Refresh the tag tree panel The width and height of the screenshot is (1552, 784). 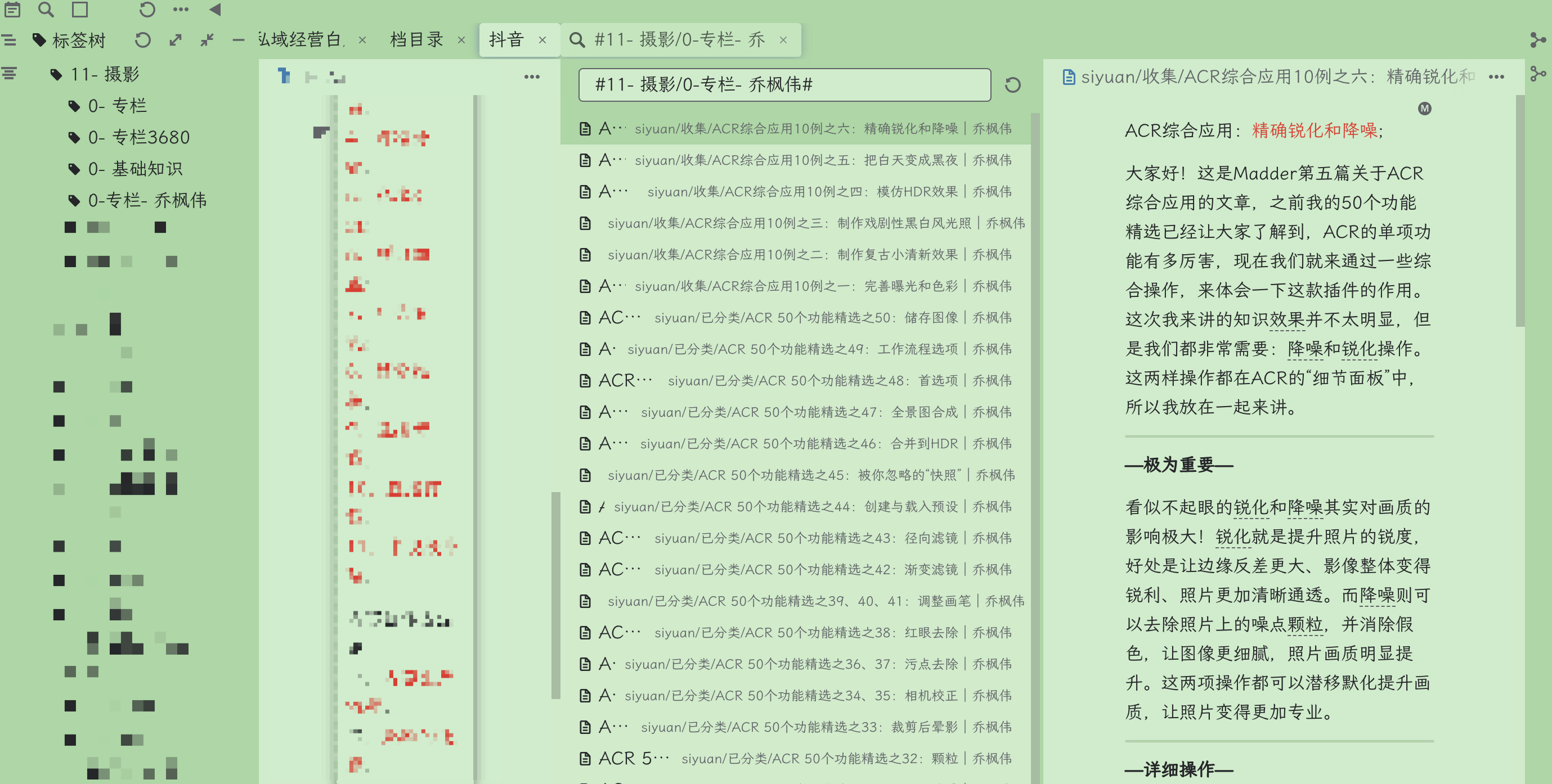click(x=143, y=40)
